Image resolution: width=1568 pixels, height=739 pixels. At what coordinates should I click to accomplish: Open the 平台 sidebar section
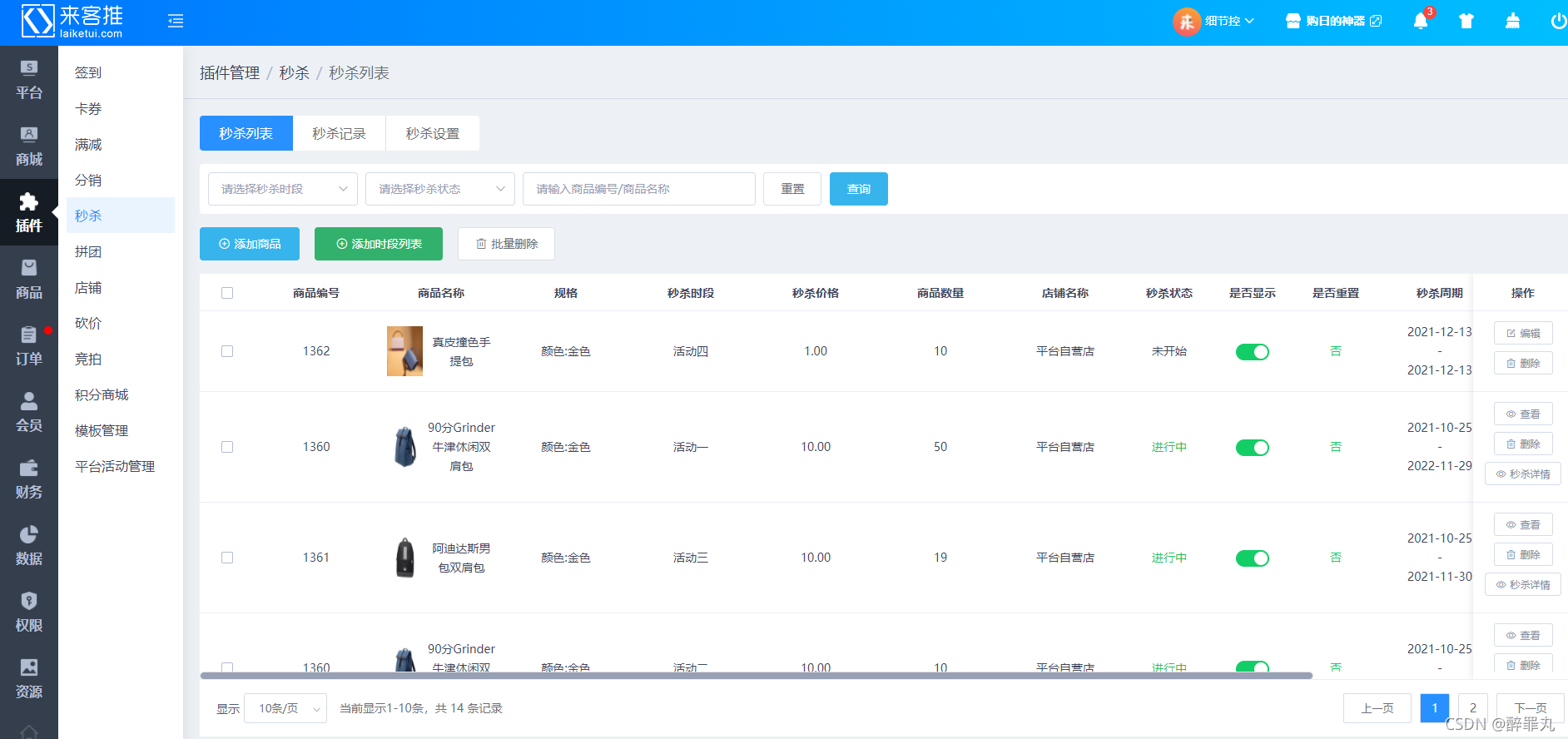point(29,80)
